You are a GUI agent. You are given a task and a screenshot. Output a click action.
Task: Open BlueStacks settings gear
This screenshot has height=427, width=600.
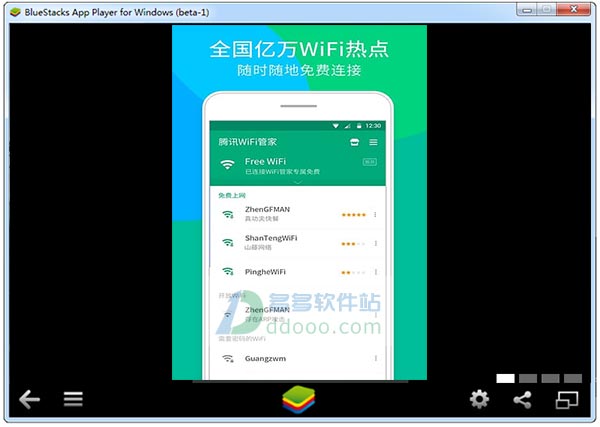pyautogui.click(x=479, y=399)
